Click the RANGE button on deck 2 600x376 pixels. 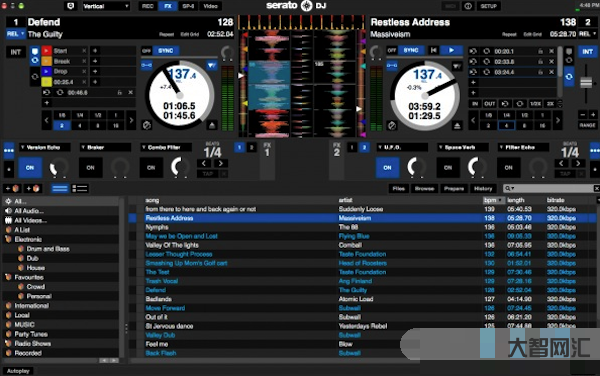[587, 125]
